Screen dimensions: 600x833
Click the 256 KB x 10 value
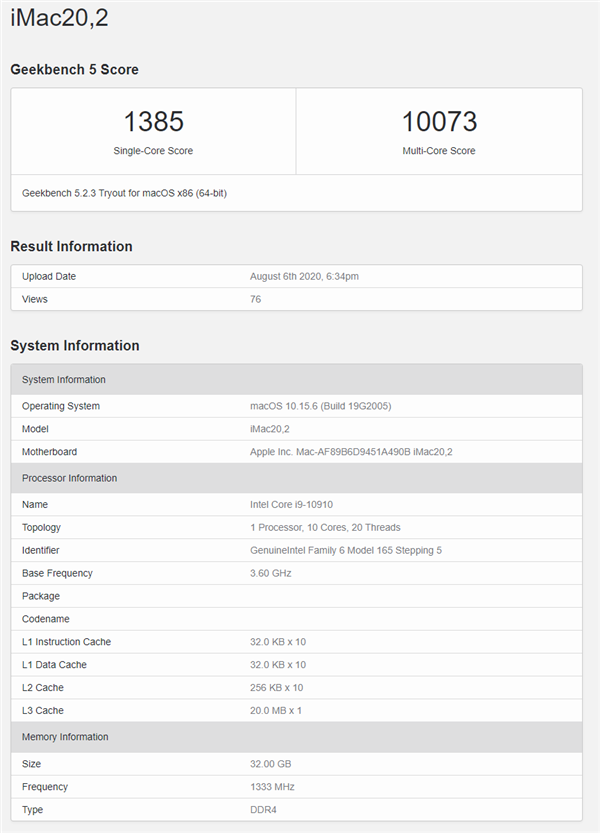[x=276, y=687]
